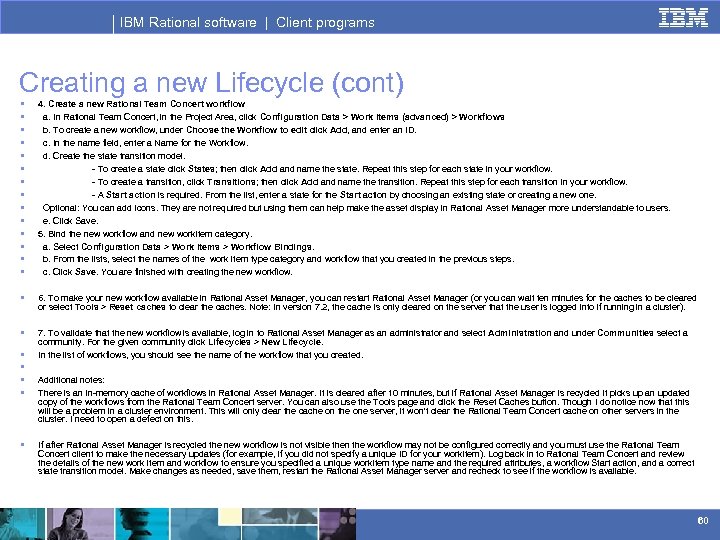Click step 'b. From the lists, select the names'

tap(278, 259)
